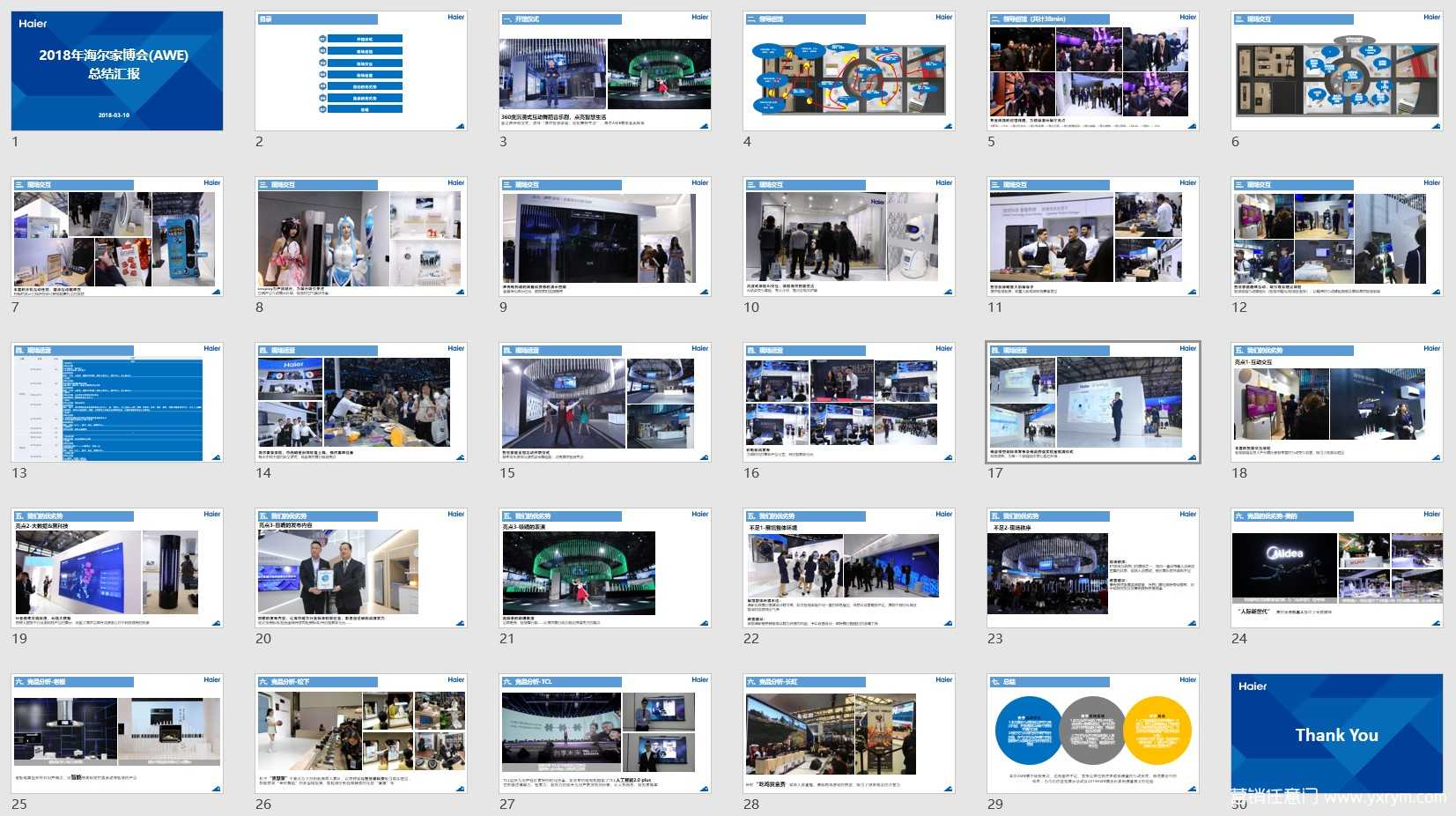Select slide 23 thumbnail
The image size is (1456, 816).
(1093, 568)
